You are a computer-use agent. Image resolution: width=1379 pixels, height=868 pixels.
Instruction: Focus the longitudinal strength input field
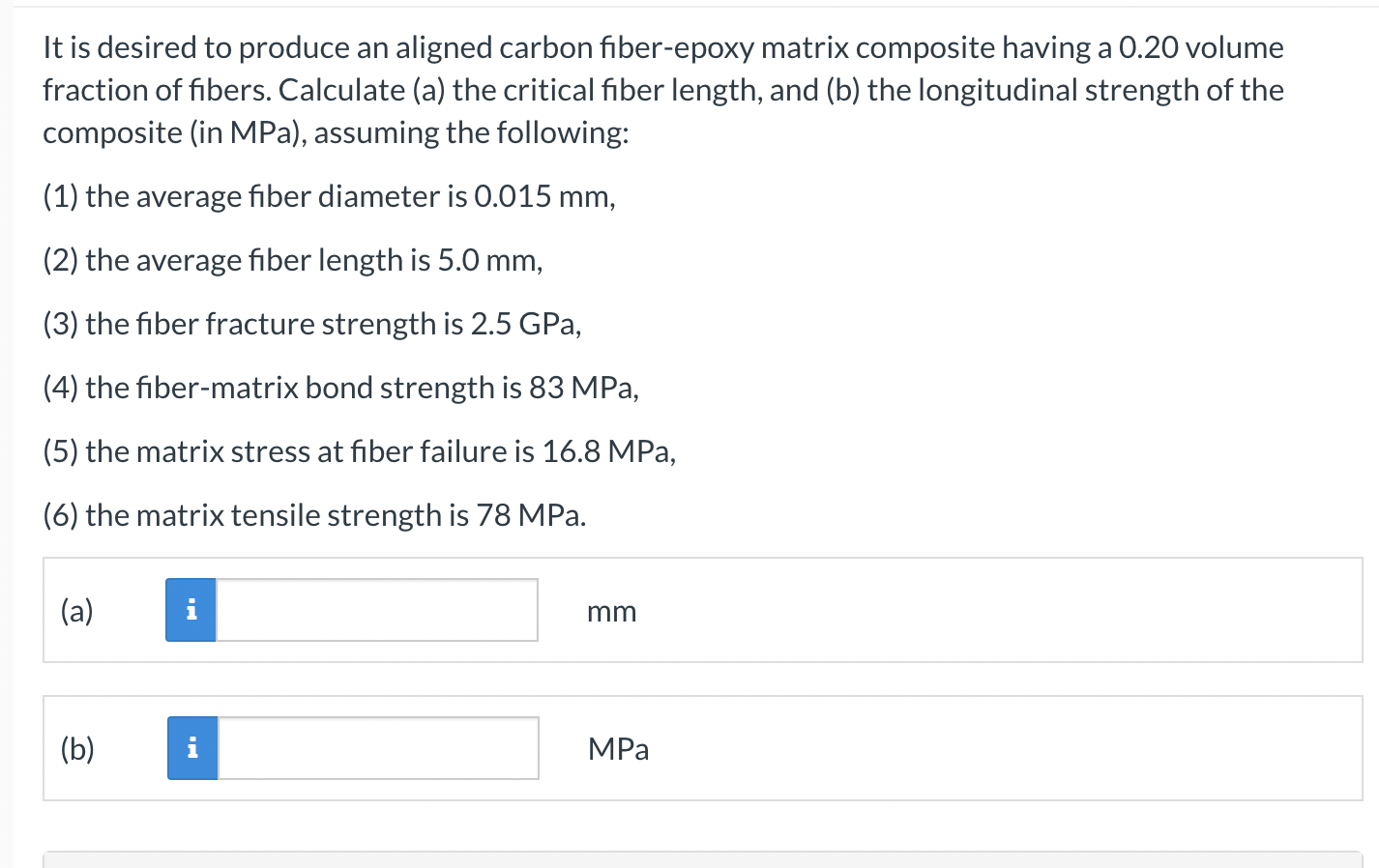coord(377,747)
